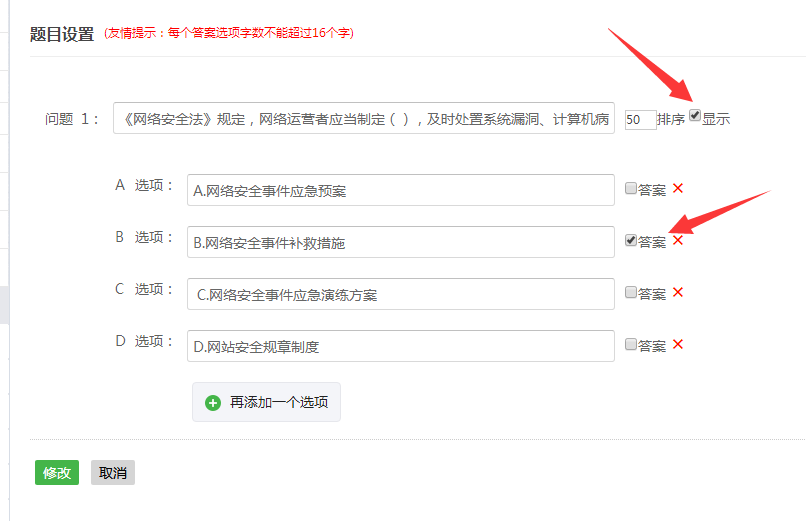Click the 答案 label beside option D
Screen dimensions: 806x521
click(652, 346)
